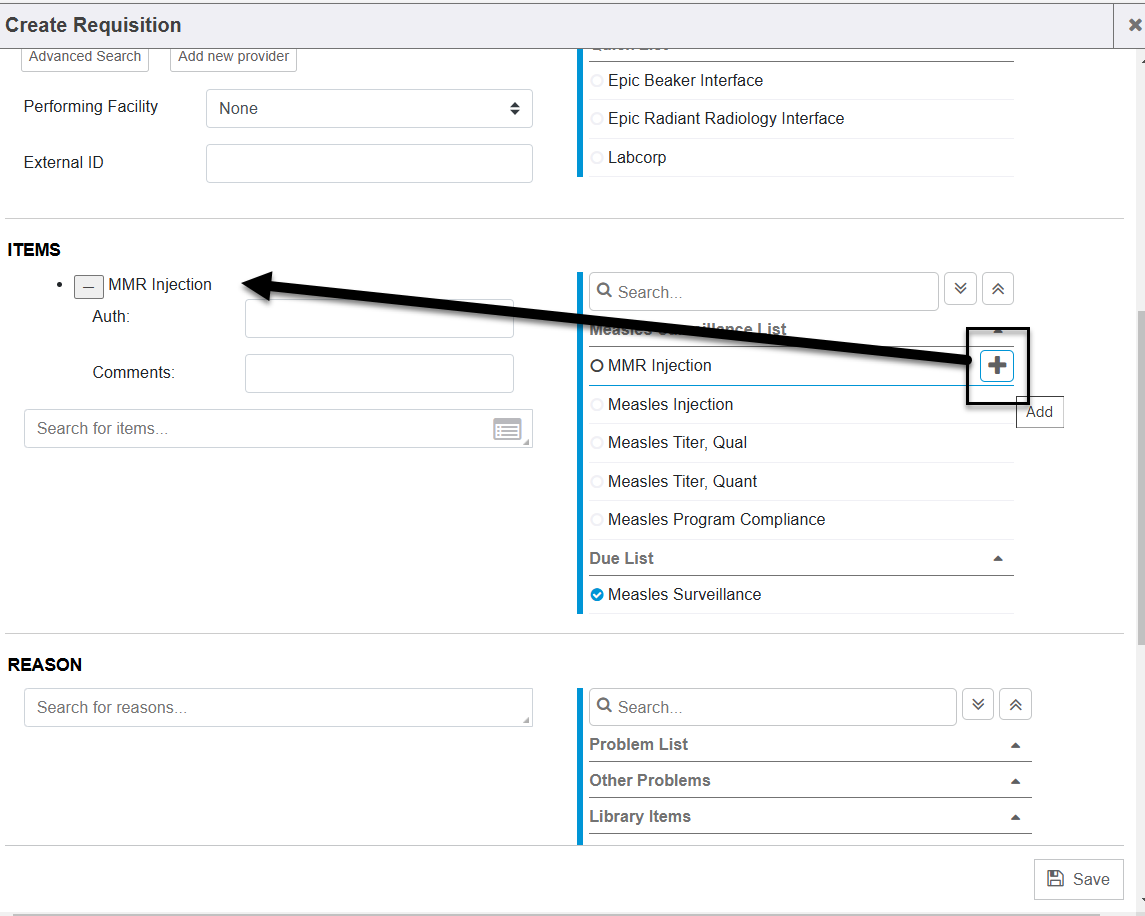Collapse the Due List section
1145x916 pixels.
click(997, 558)
